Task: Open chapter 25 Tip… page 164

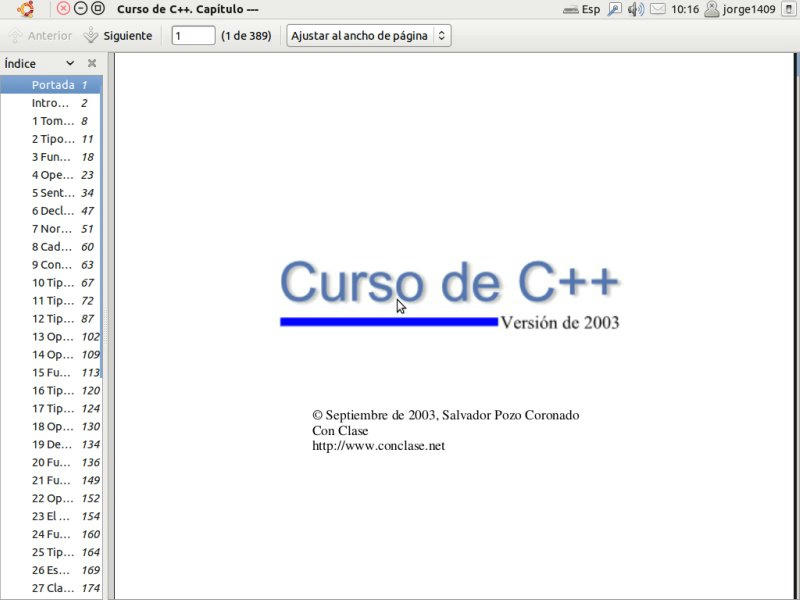Action: [51, 552]
